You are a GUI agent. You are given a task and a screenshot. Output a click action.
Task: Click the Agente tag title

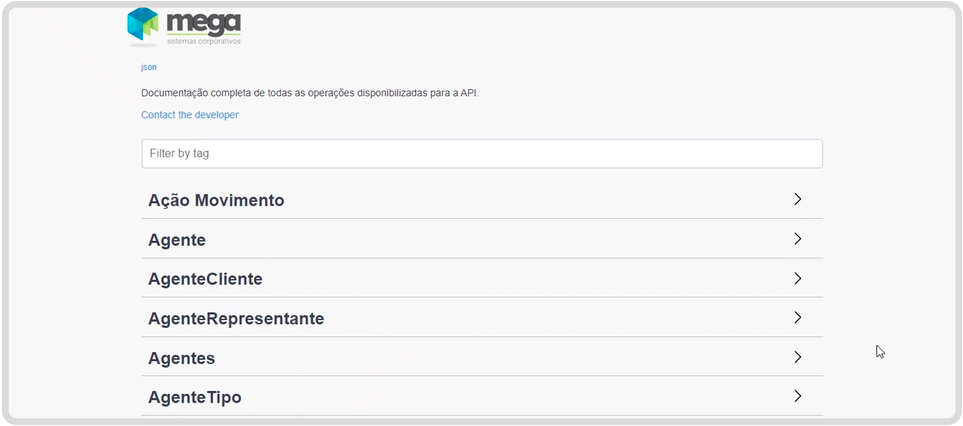[177, 240]
